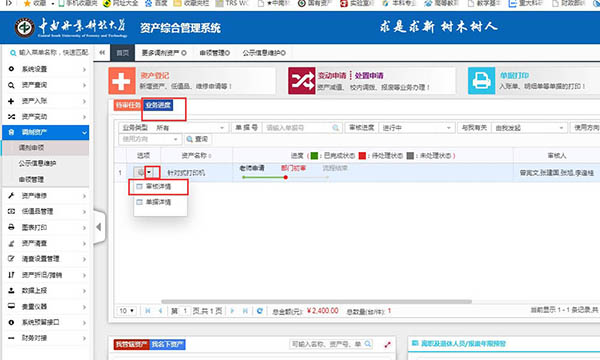Screen dimensions: 600x360
Task: Select 单据详情 from the popup menu
Action: [x=158, y=202]
